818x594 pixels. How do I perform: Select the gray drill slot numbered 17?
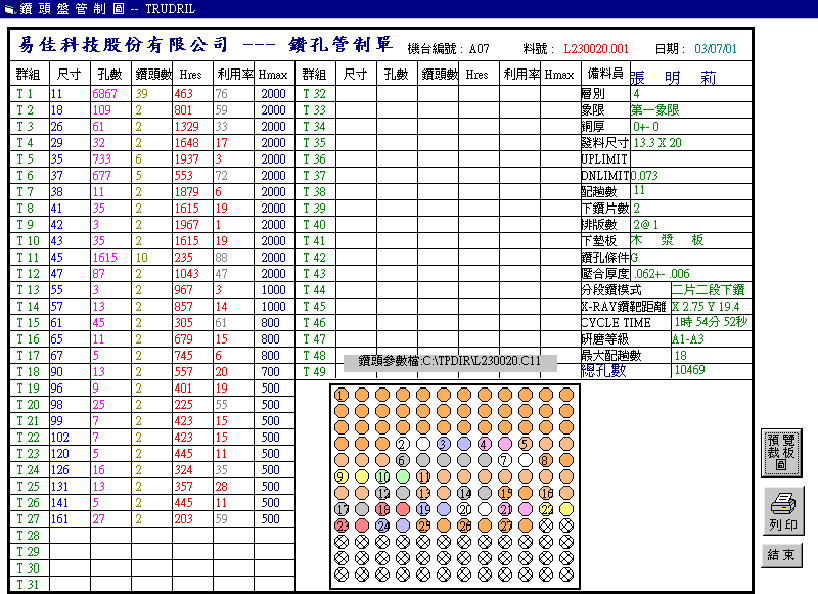point(341,509)
